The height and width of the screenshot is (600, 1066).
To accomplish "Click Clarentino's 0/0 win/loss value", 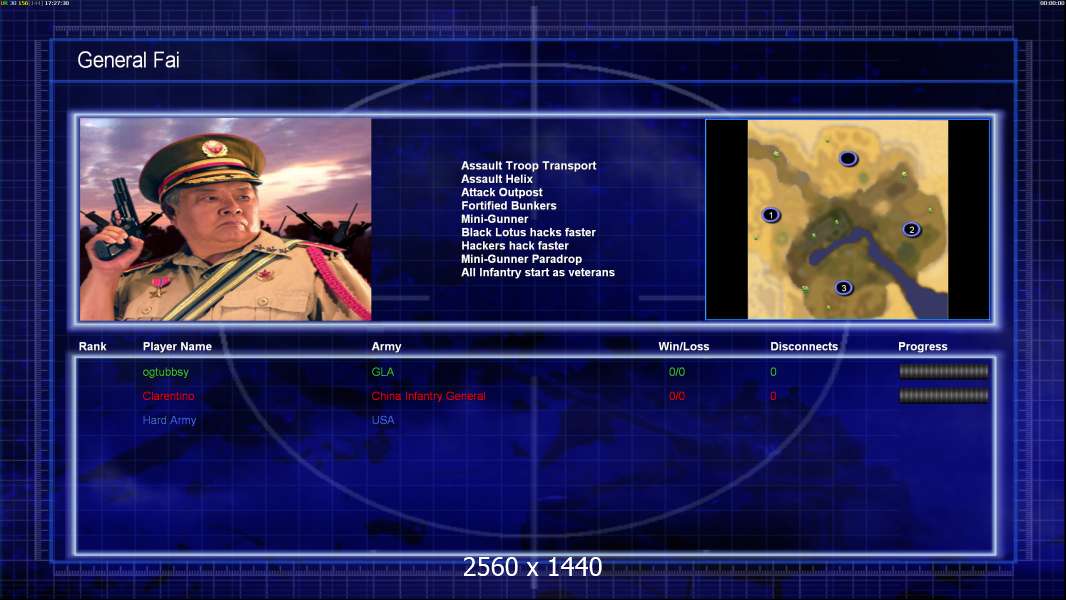I will pos(676,396).
